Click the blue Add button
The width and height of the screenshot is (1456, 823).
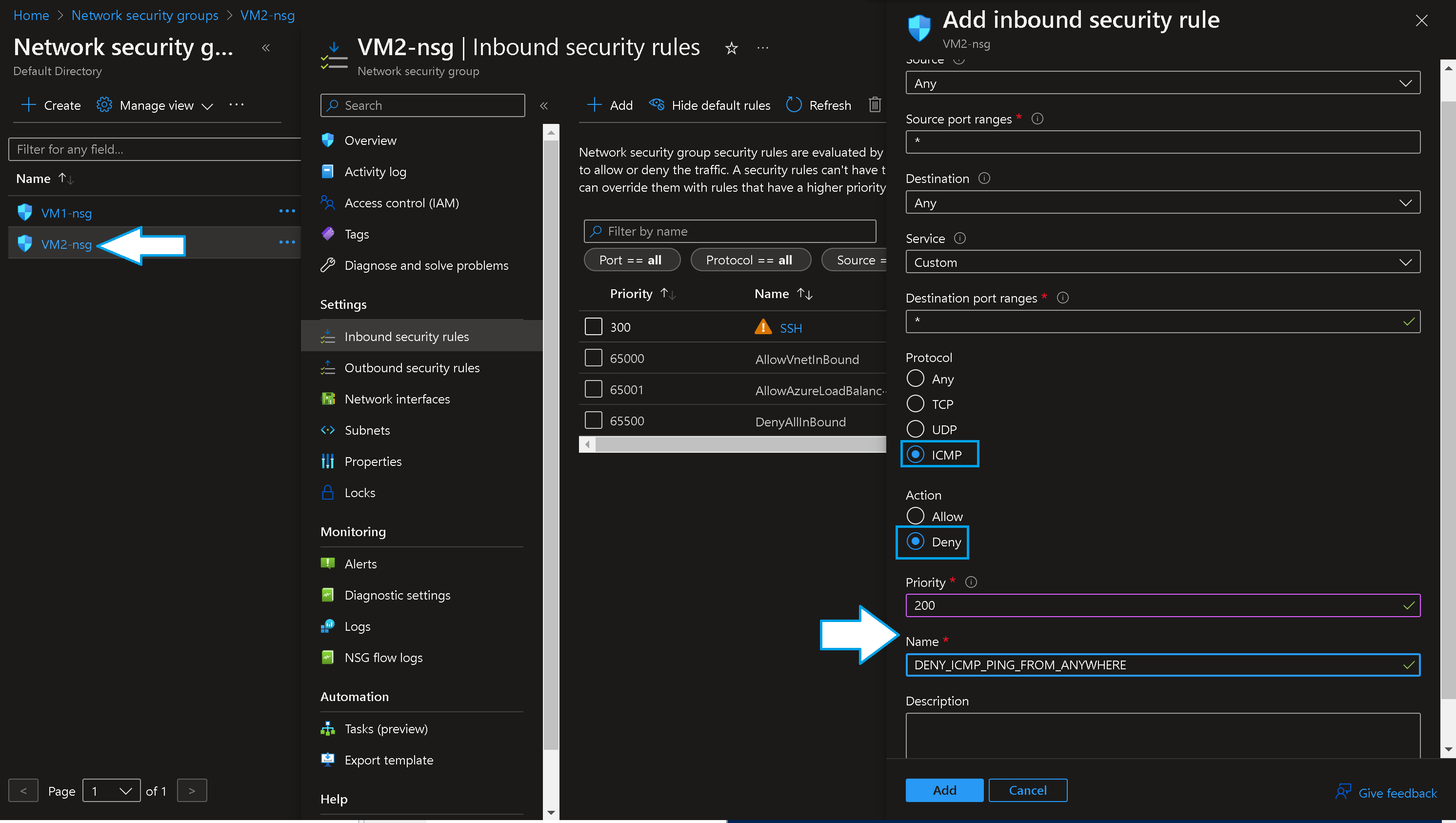coord(944,791)
